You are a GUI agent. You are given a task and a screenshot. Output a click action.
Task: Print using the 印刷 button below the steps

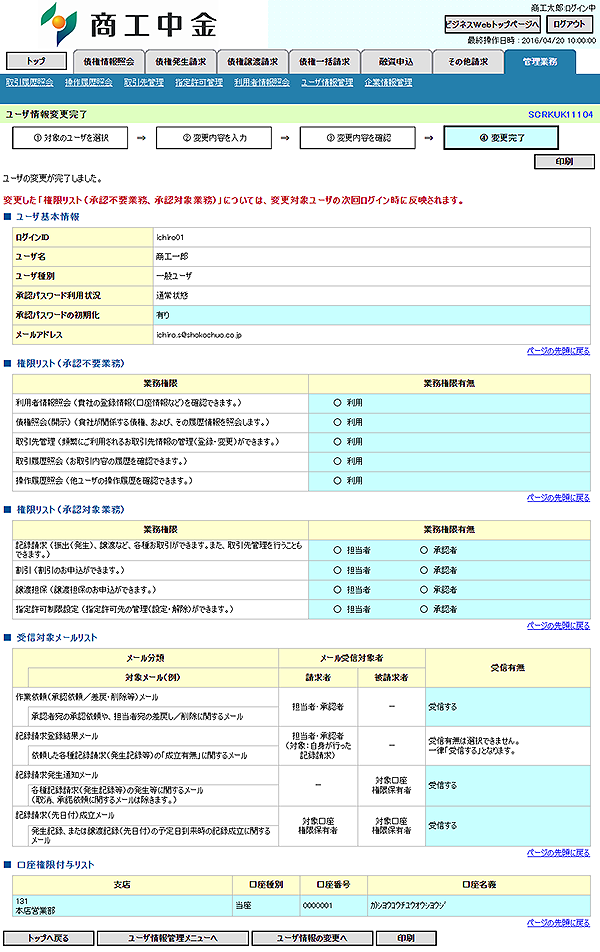point(564,162)
